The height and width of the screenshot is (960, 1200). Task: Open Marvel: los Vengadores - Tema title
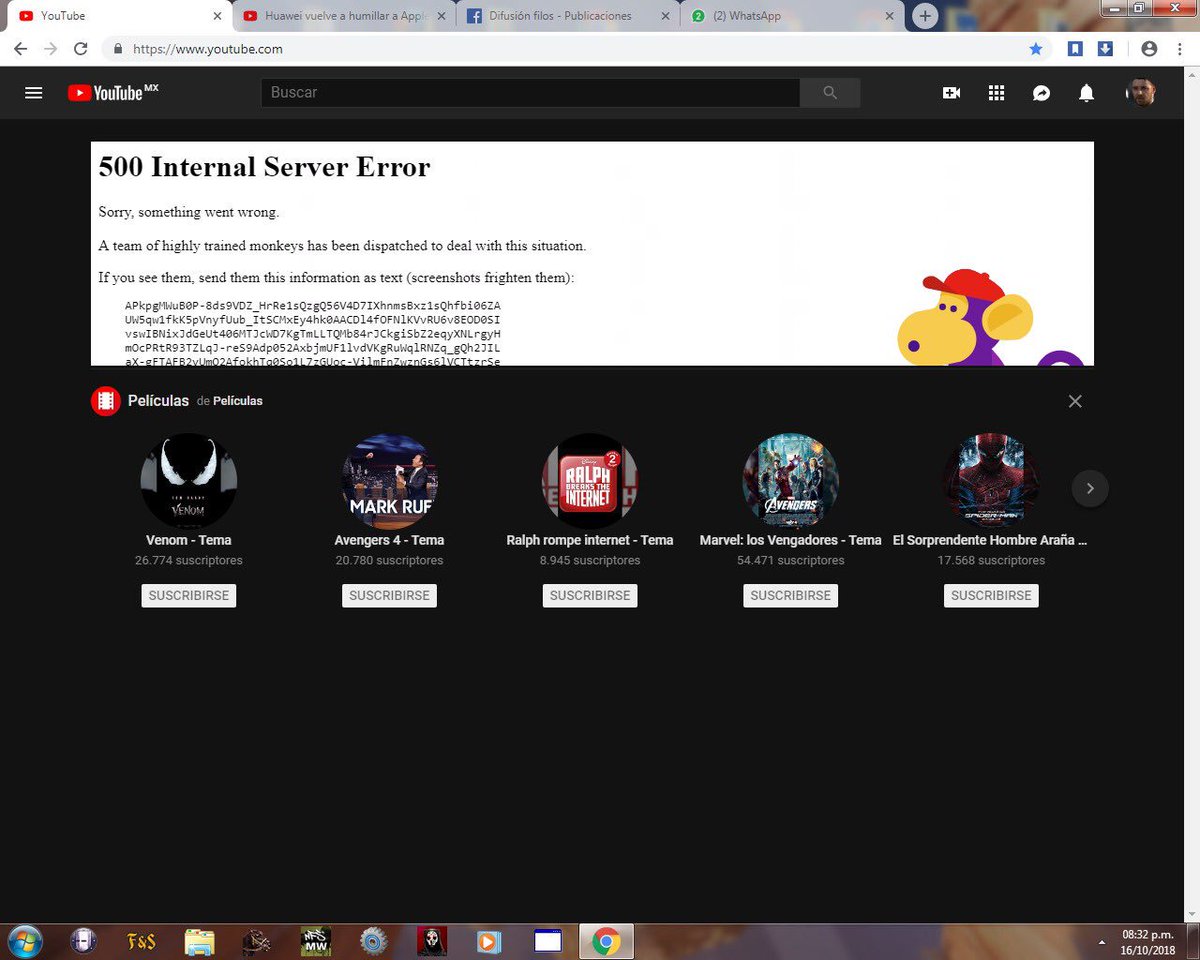pyautogui.click(x=790, y=540)
